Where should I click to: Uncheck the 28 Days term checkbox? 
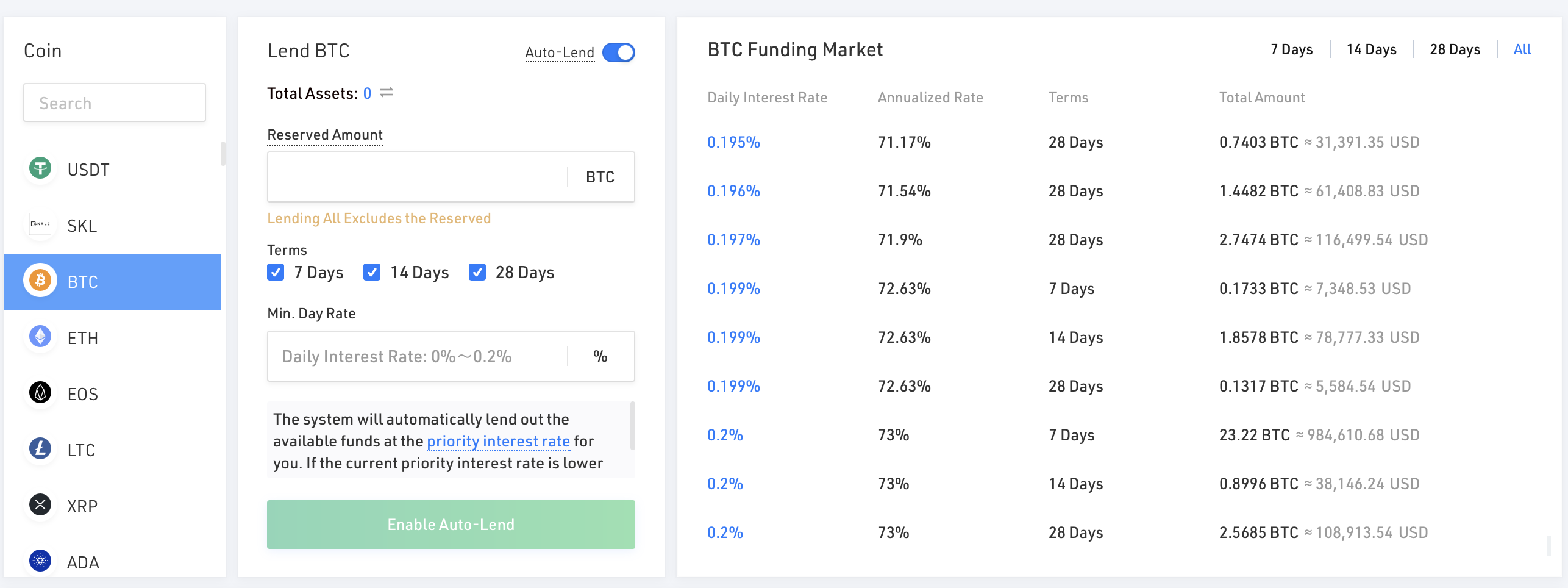coord(477,272)
